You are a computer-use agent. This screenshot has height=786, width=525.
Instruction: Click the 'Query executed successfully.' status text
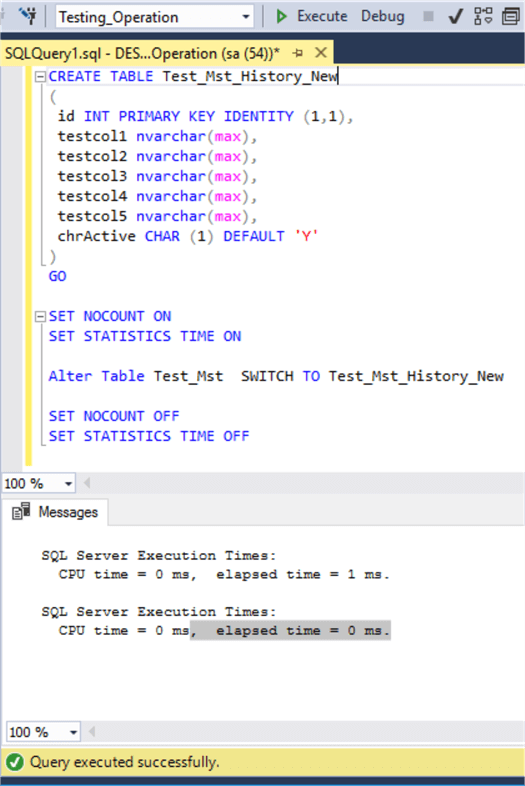coord(125,762)
